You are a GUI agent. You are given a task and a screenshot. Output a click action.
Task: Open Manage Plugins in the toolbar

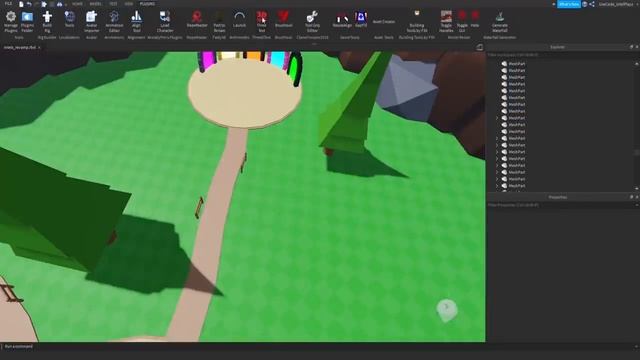[11, 22]
